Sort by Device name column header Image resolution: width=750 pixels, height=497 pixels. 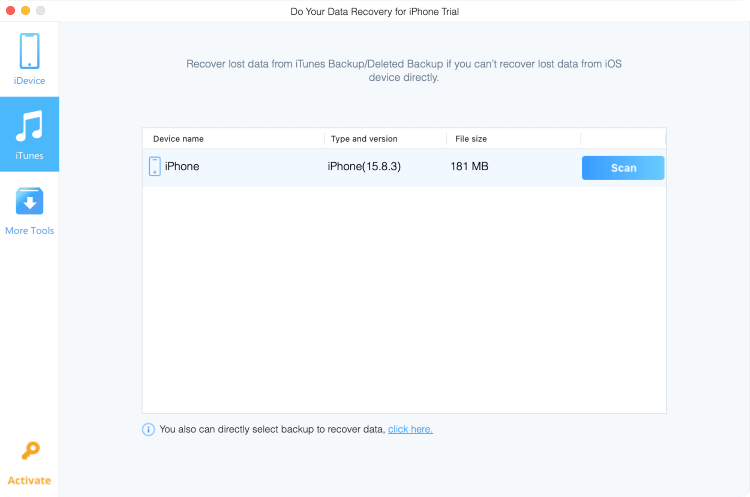pos(178,139)
